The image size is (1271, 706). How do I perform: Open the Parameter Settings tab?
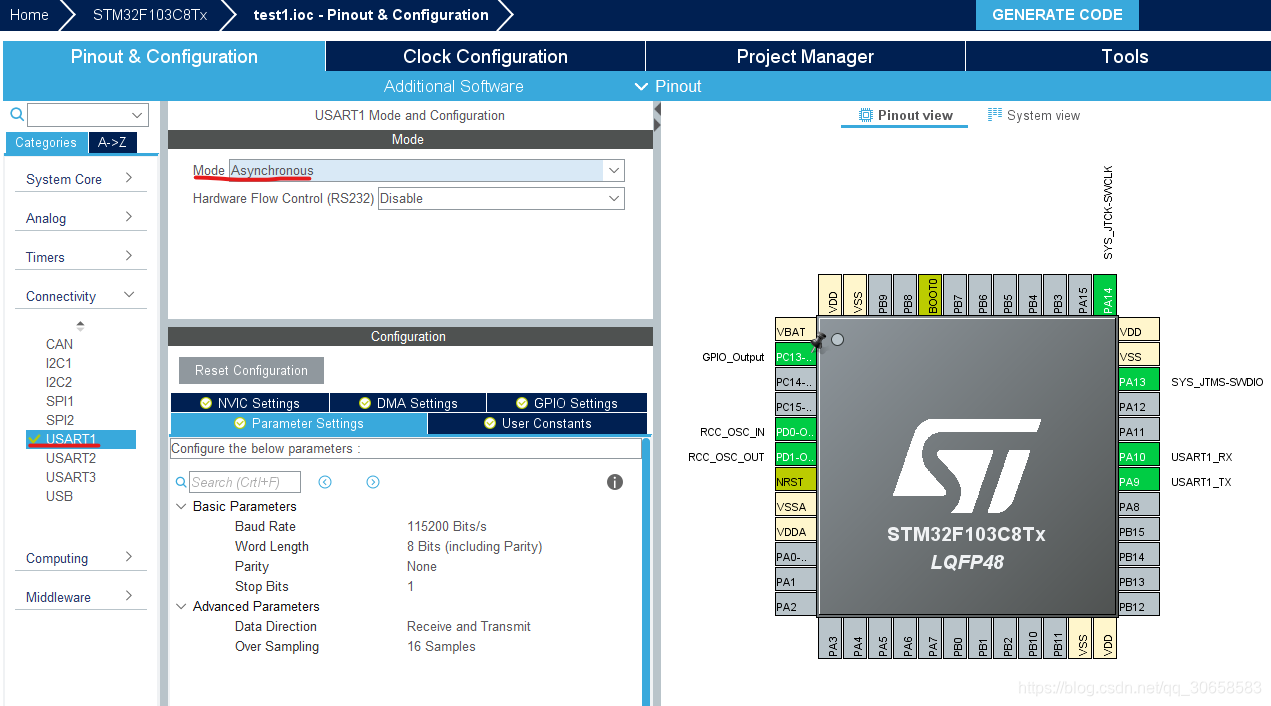pyautogui.click(x=298, y=423)
